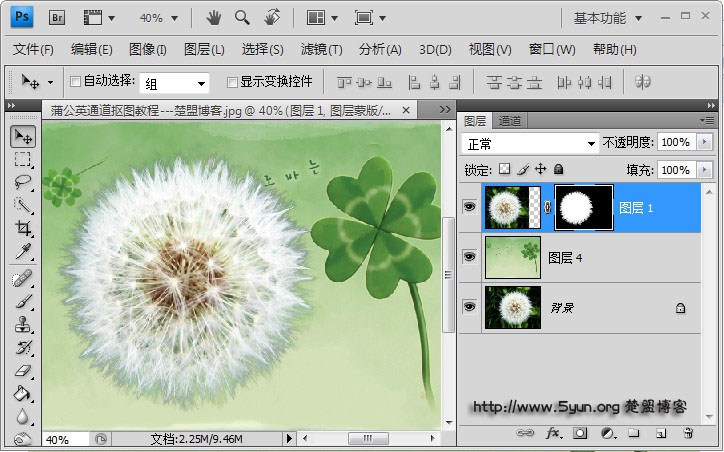Open the 滤镜(T) menu
The width and height of the screenshot is (724, 452).
tap(321, 49)
